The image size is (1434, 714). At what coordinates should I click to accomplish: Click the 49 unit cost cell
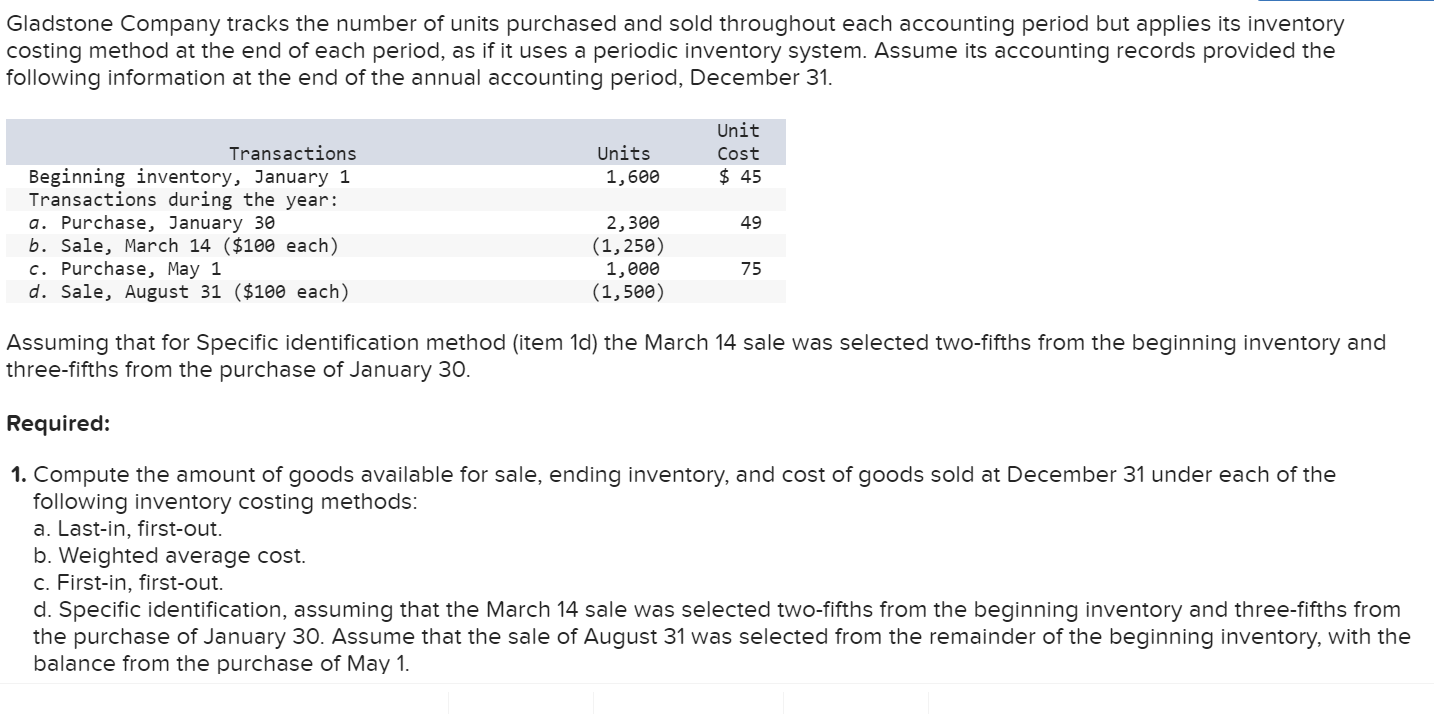tap(750, 223)
